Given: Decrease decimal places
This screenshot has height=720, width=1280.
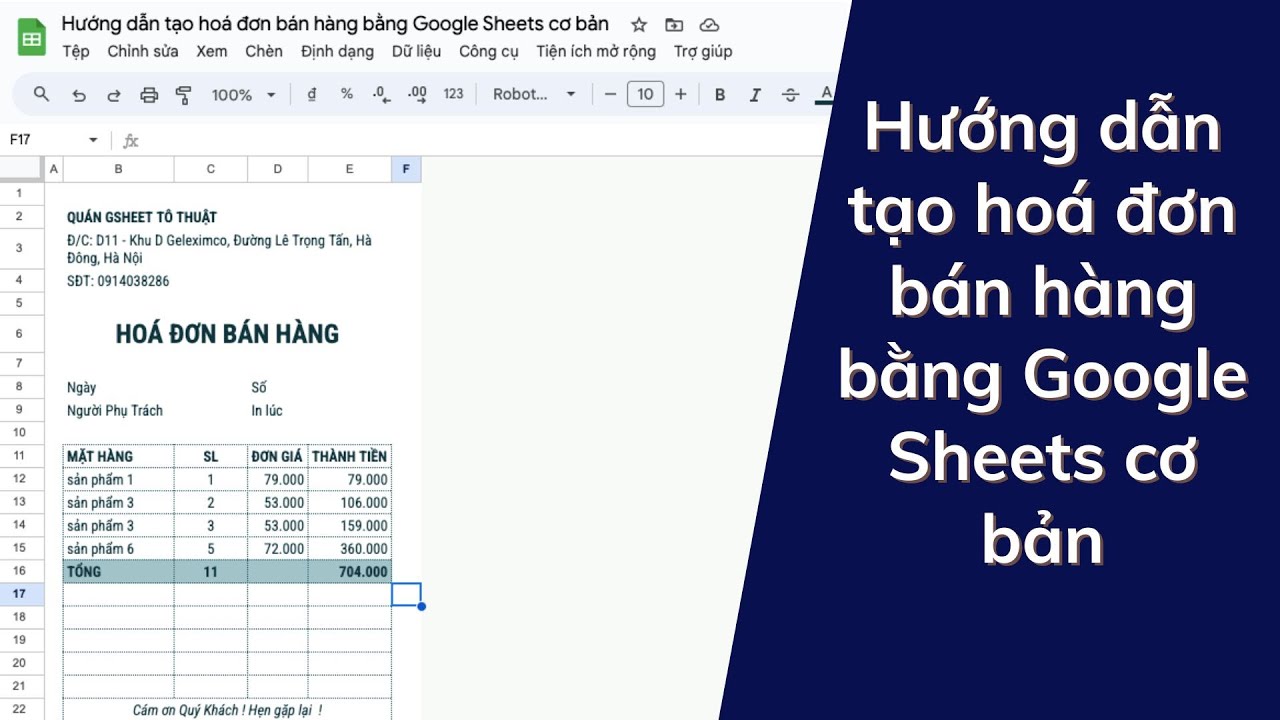Looking at the screenshot, I should click(x=381, y=94).
